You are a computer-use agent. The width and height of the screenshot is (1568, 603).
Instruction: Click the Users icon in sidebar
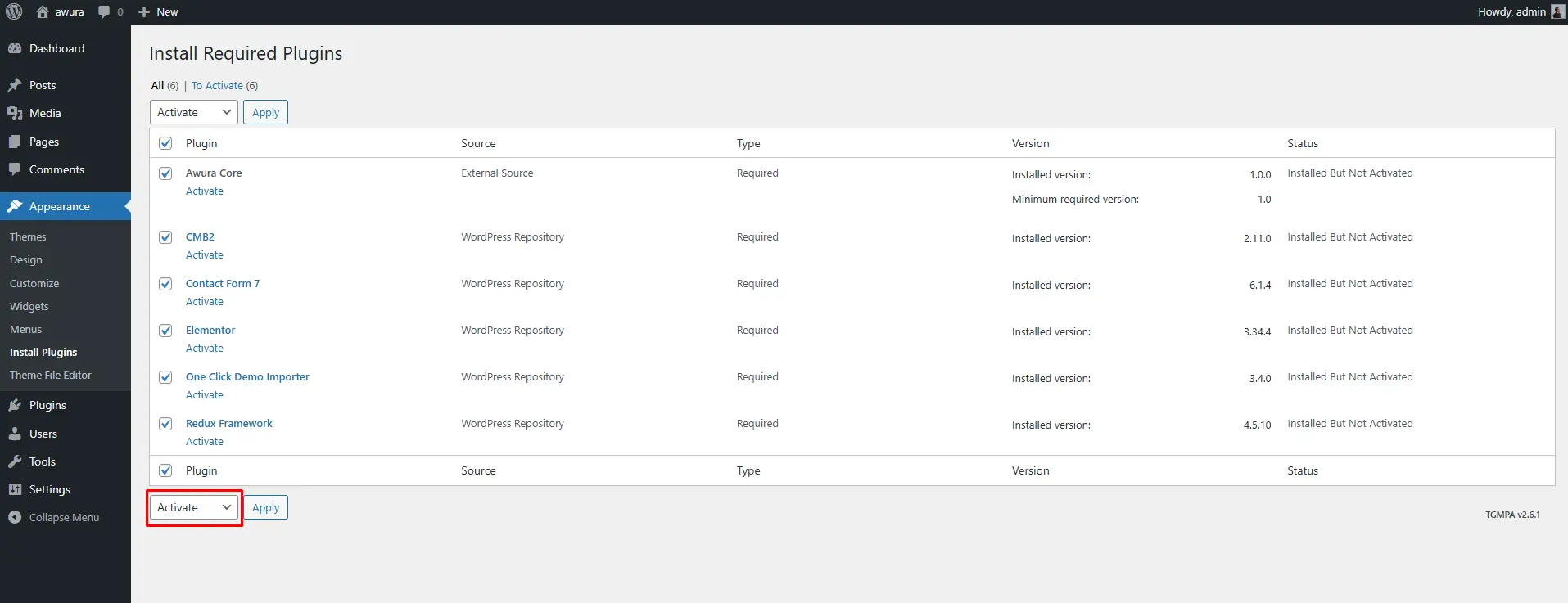pyautogui.click(x=15, y=434)
